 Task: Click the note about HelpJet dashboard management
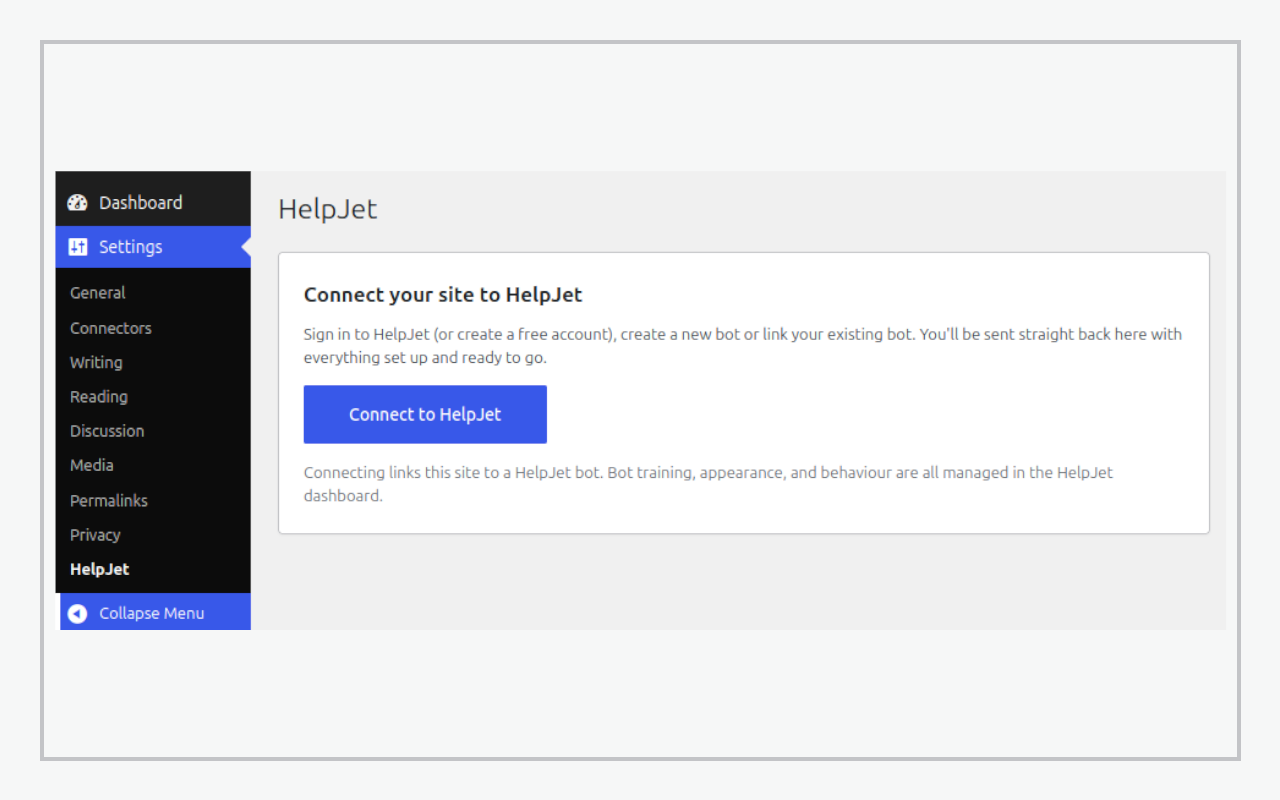tap(708, 484)
